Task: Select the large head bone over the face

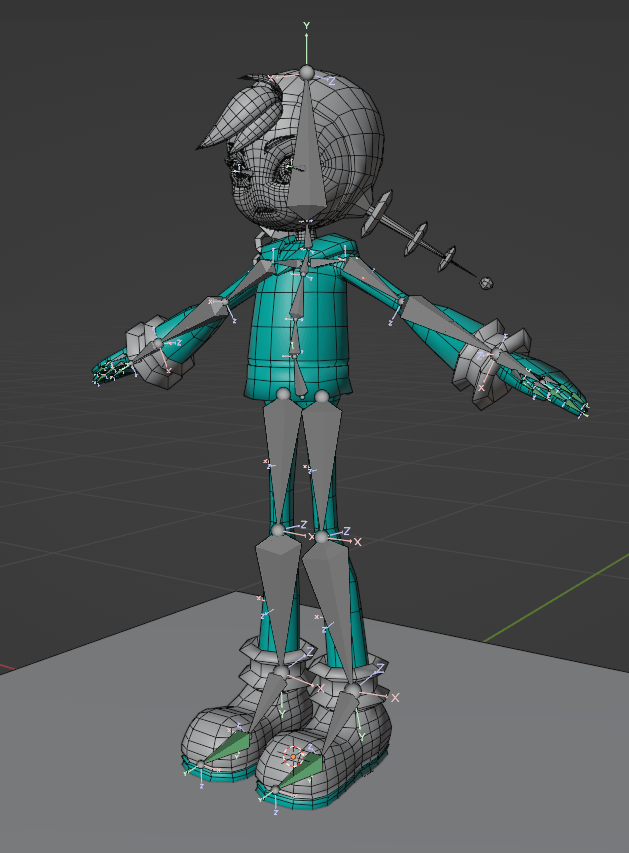Action: 307,150
